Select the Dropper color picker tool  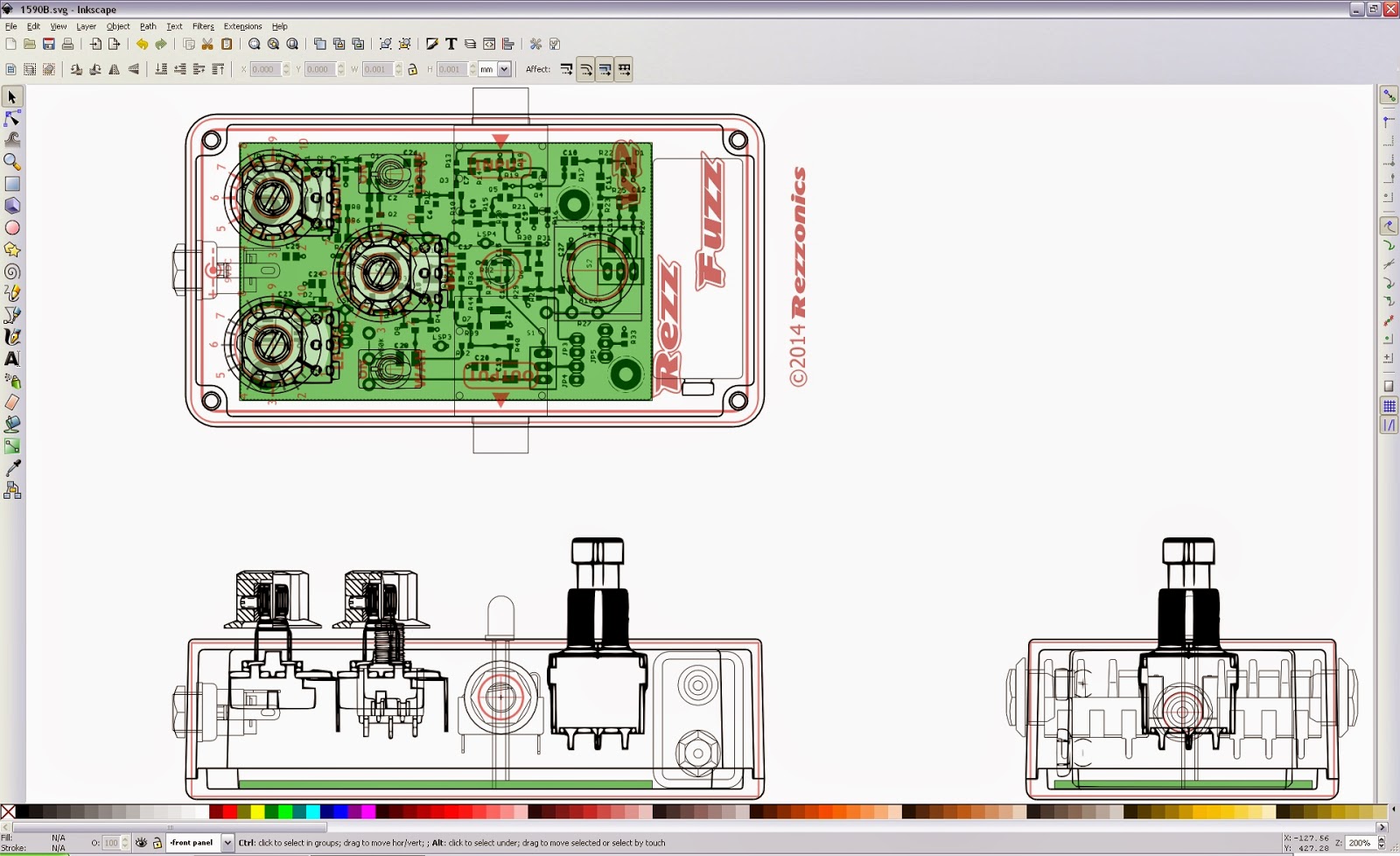point(12,469)
